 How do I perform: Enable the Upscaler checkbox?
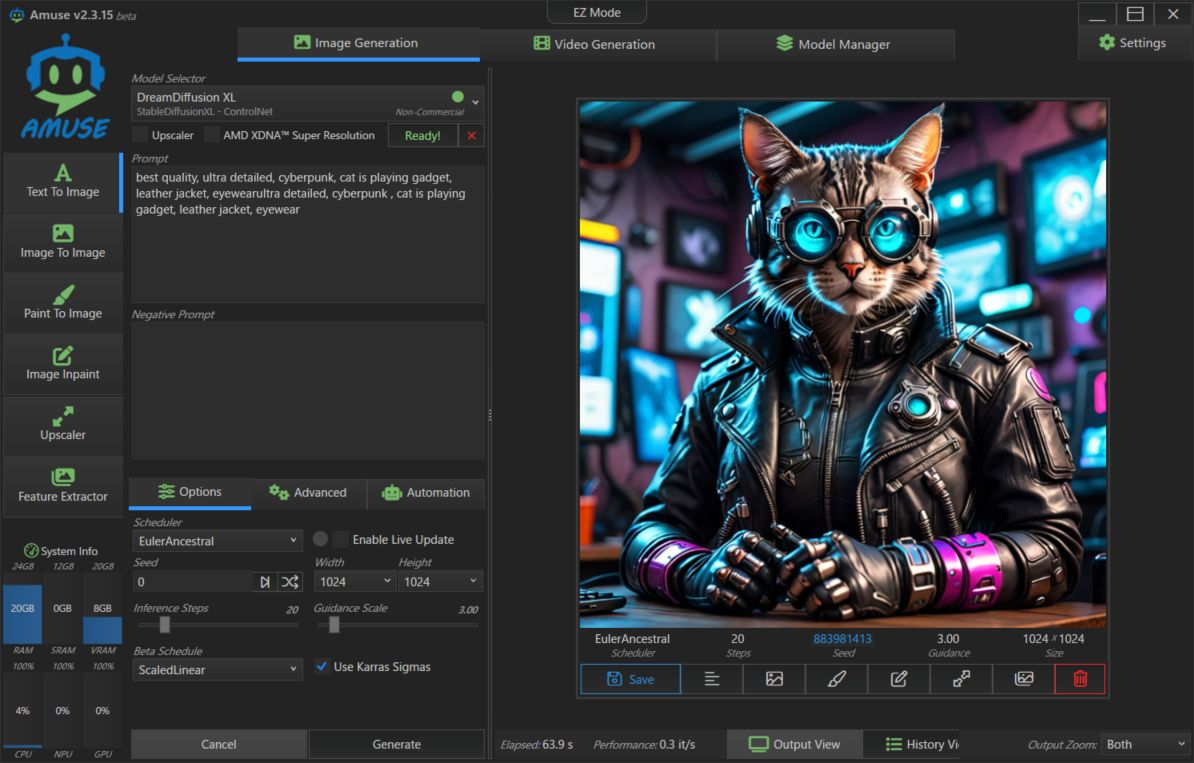(141, 135)
